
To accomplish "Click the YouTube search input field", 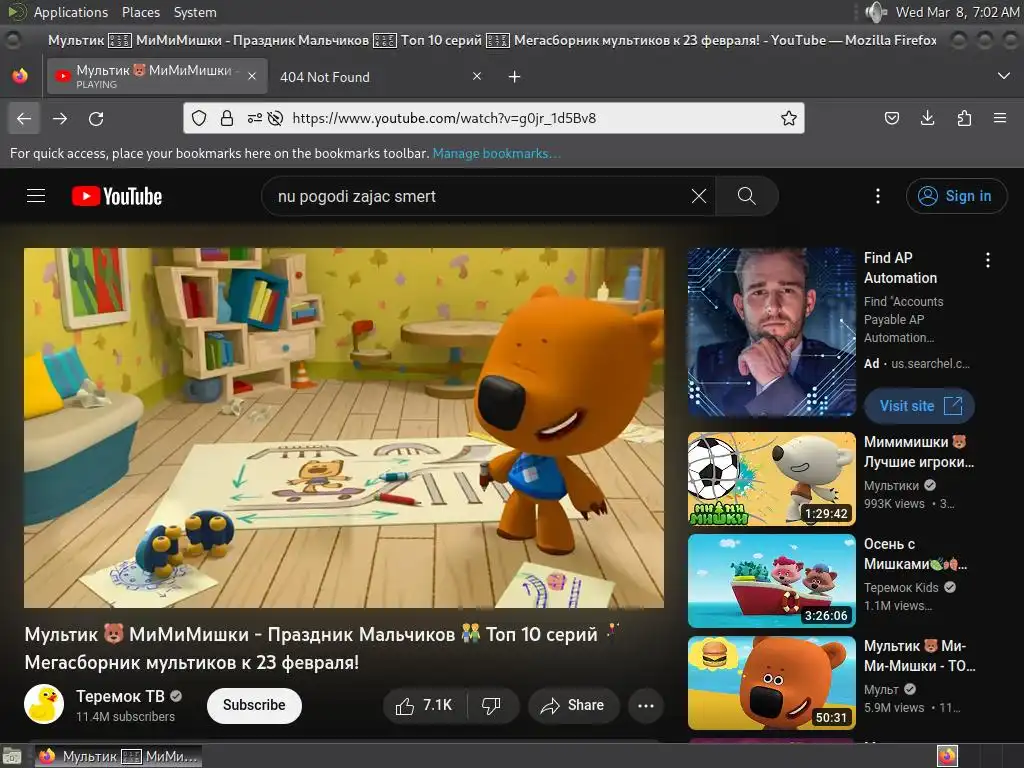I will 480,196.
